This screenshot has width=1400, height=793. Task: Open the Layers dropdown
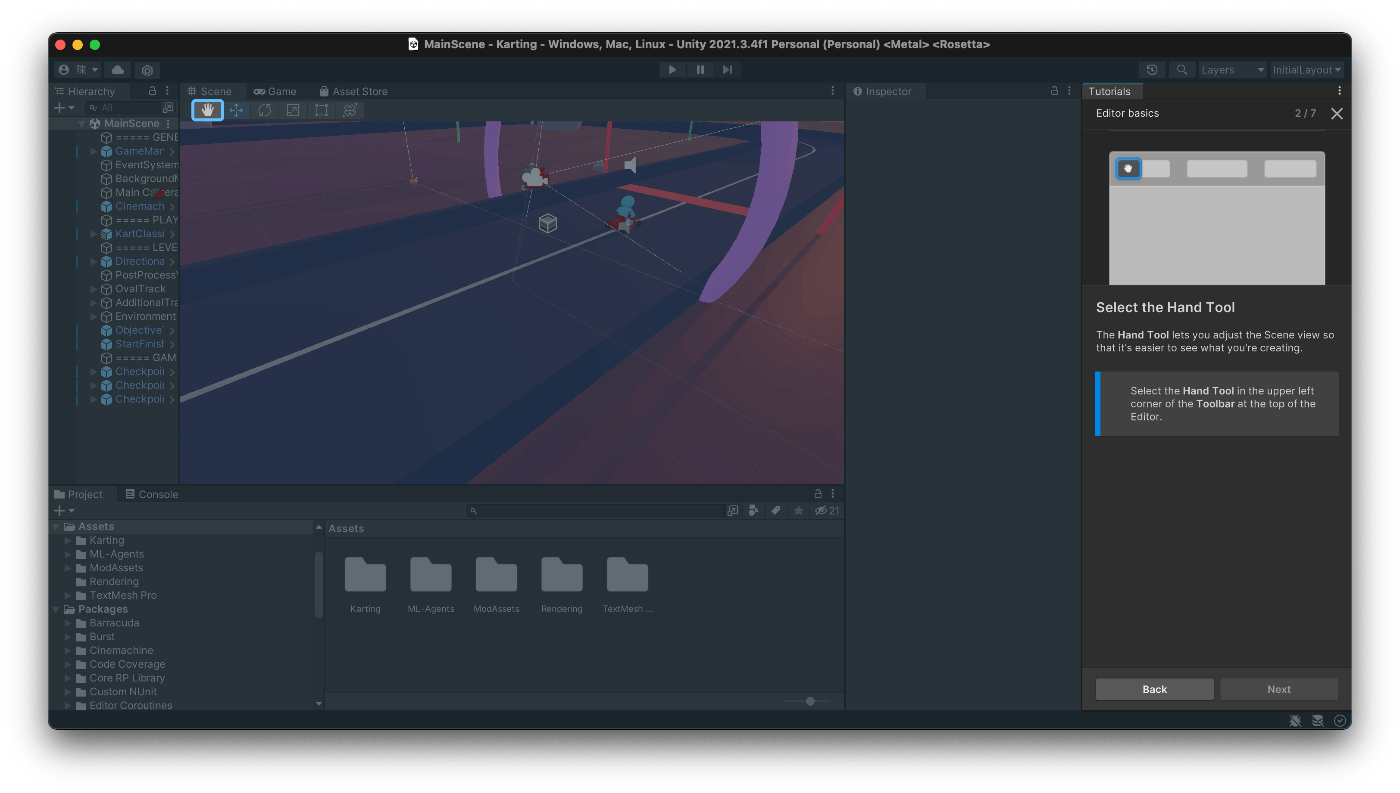pyautogui.click(x=1233, y=70)
